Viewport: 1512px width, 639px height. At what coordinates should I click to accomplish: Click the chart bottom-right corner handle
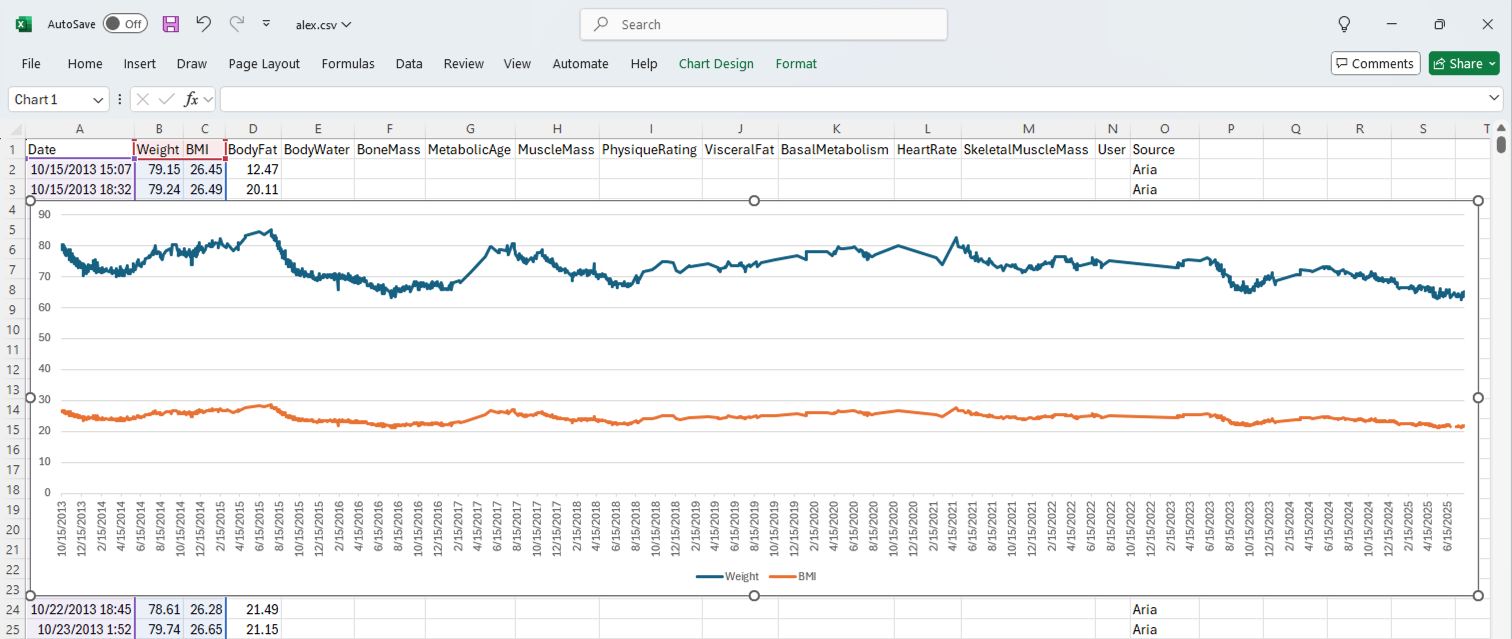click(1479, 596)
